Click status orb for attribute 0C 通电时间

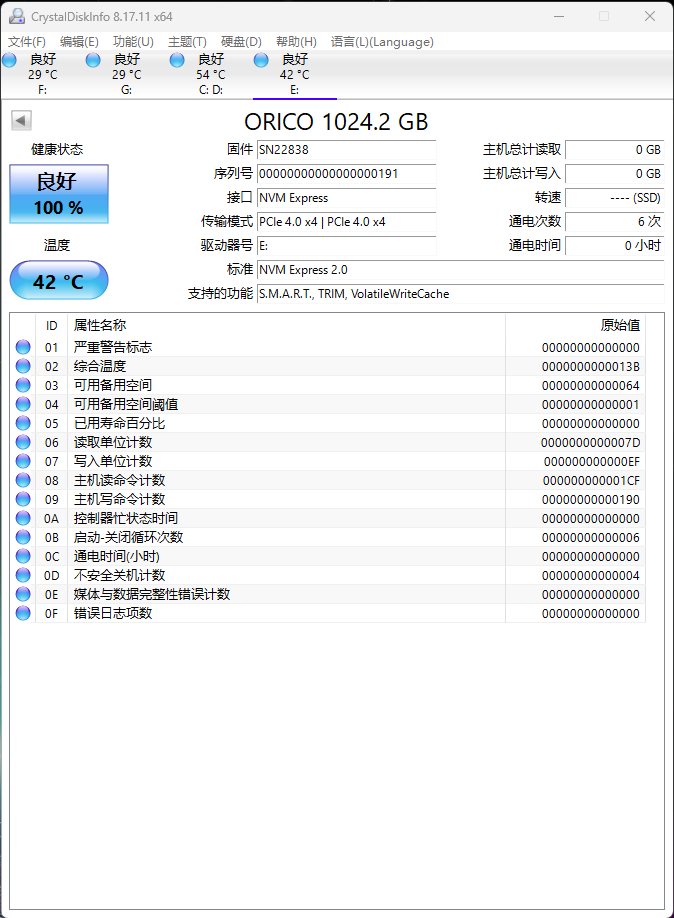pos(23,556)
